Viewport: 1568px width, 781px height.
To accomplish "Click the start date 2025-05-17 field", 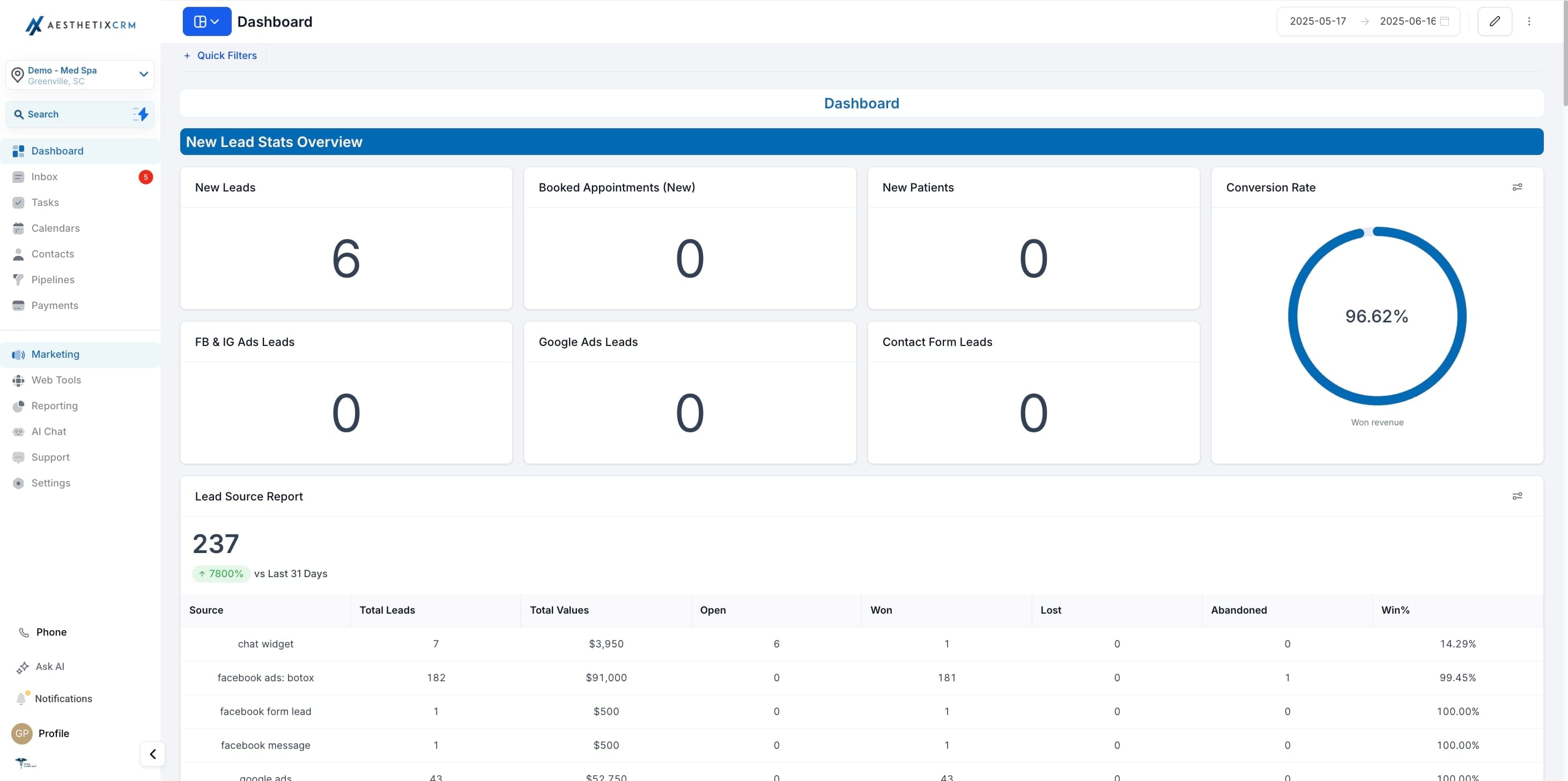I will [x=1318, y=21].
